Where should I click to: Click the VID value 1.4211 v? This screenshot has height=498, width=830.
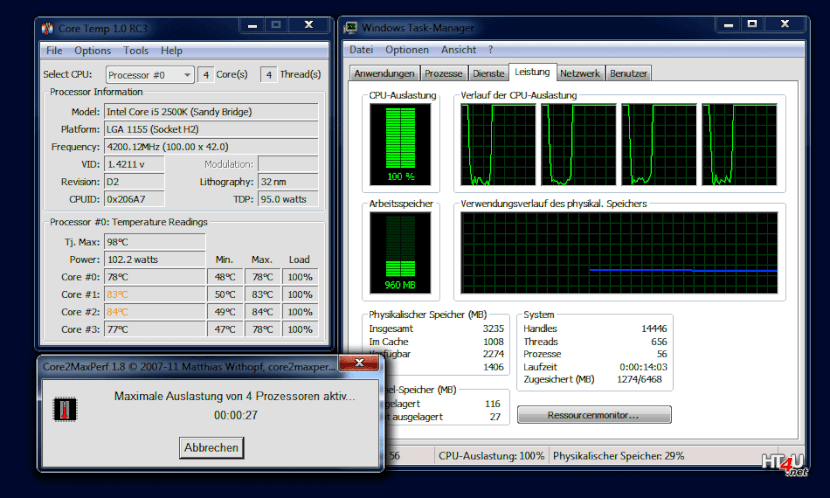point(134,164)
